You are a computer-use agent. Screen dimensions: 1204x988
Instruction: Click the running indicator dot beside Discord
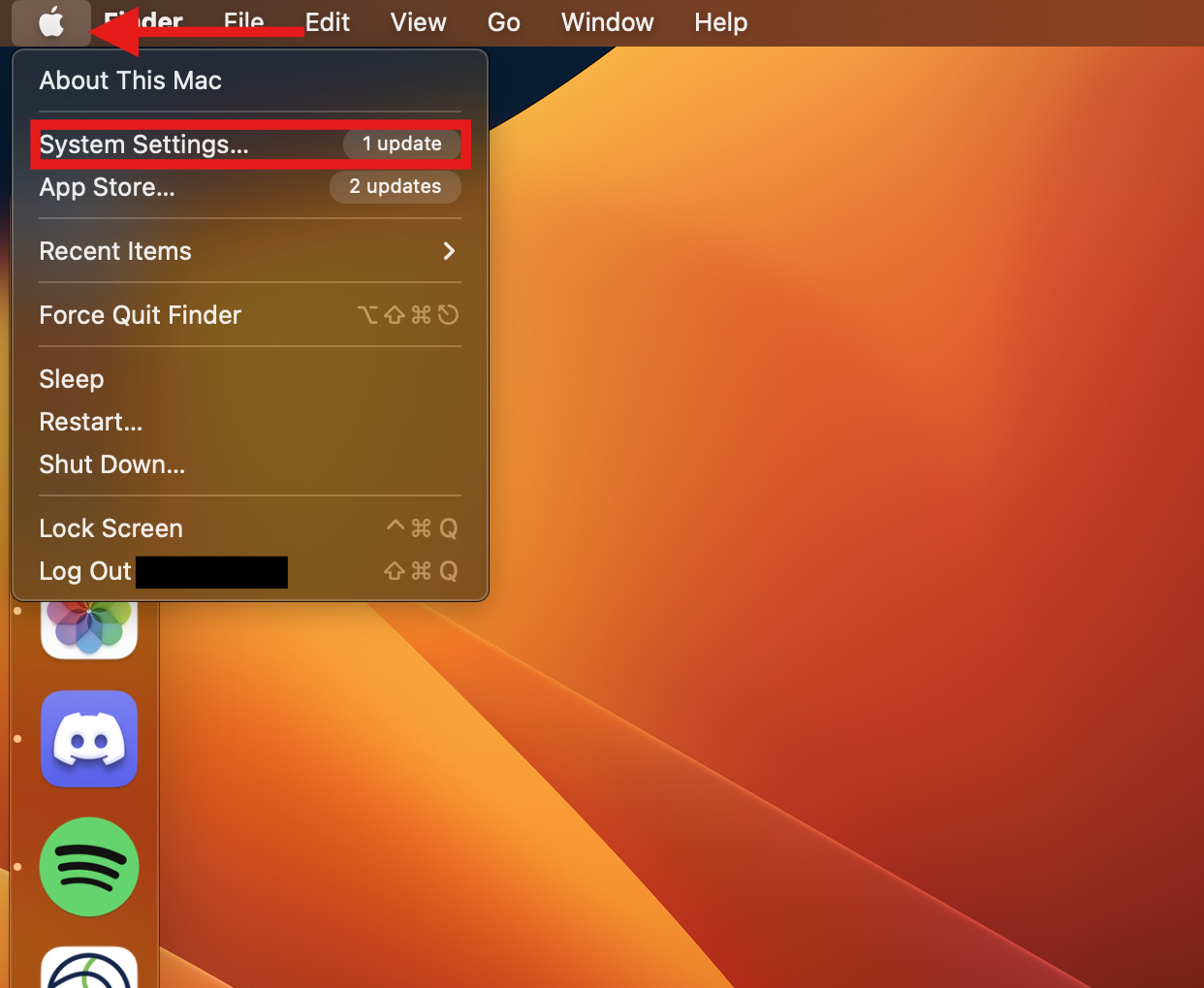[x=16, y=739]
